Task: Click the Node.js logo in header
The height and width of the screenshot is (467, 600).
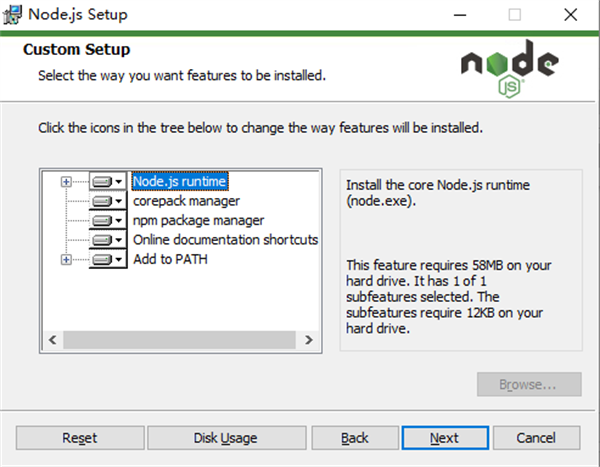Action: pyautogui.click(x=510, y=69)
